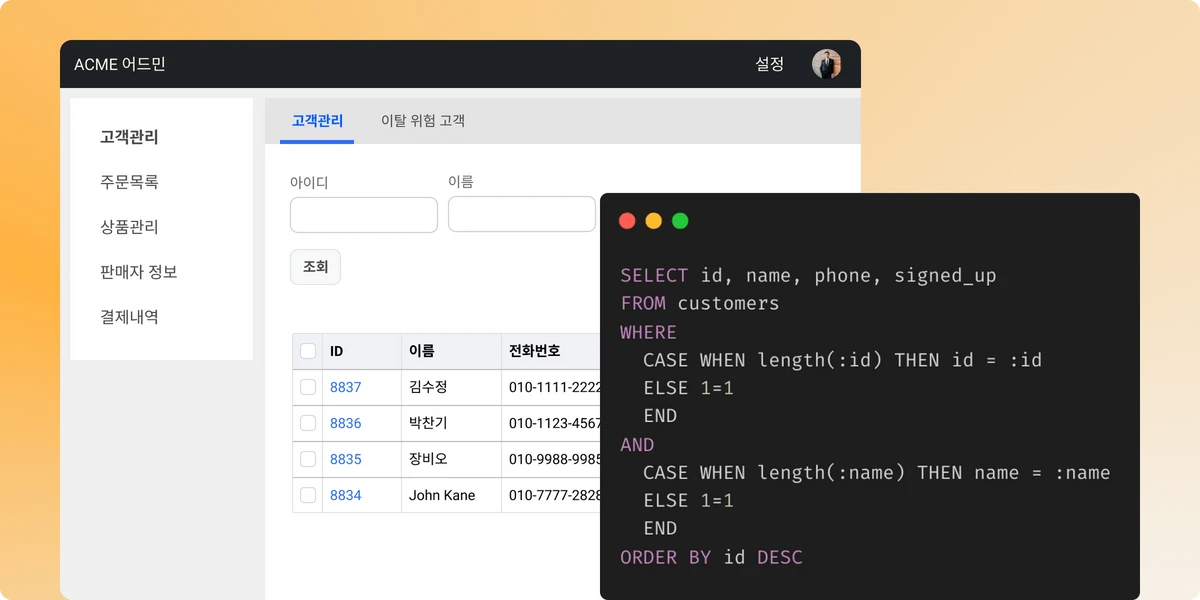Open 설정 in the top bar

point(769,64)
